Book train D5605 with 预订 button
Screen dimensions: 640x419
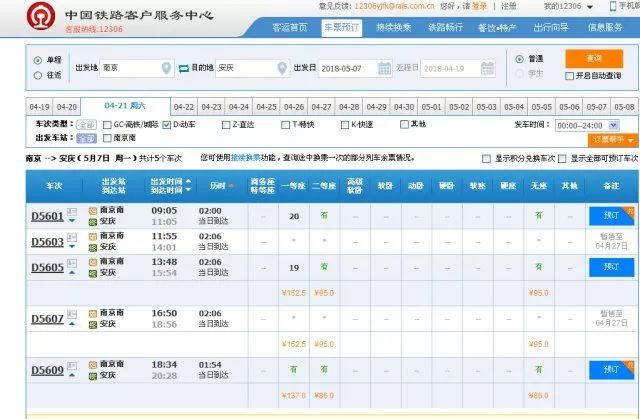611,267
